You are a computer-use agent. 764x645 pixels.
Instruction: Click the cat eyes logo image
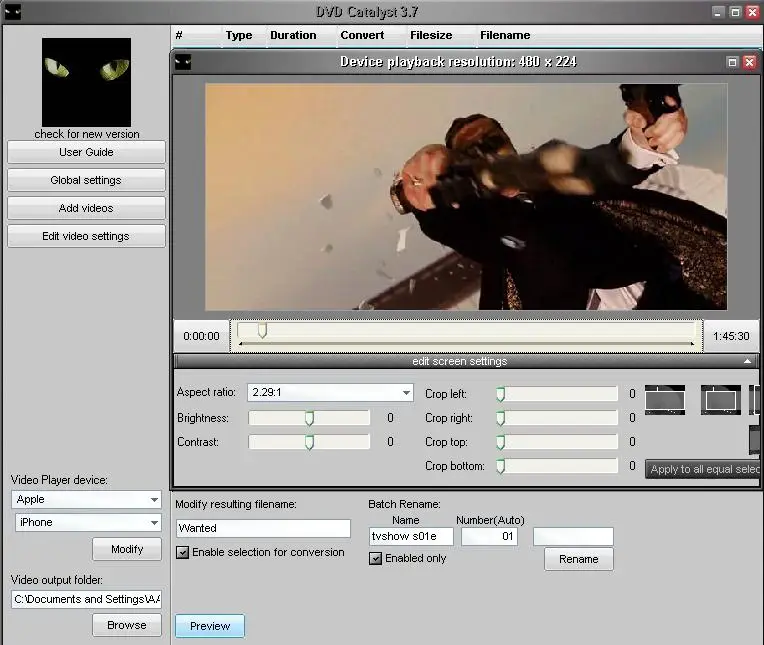coord(86,82)
